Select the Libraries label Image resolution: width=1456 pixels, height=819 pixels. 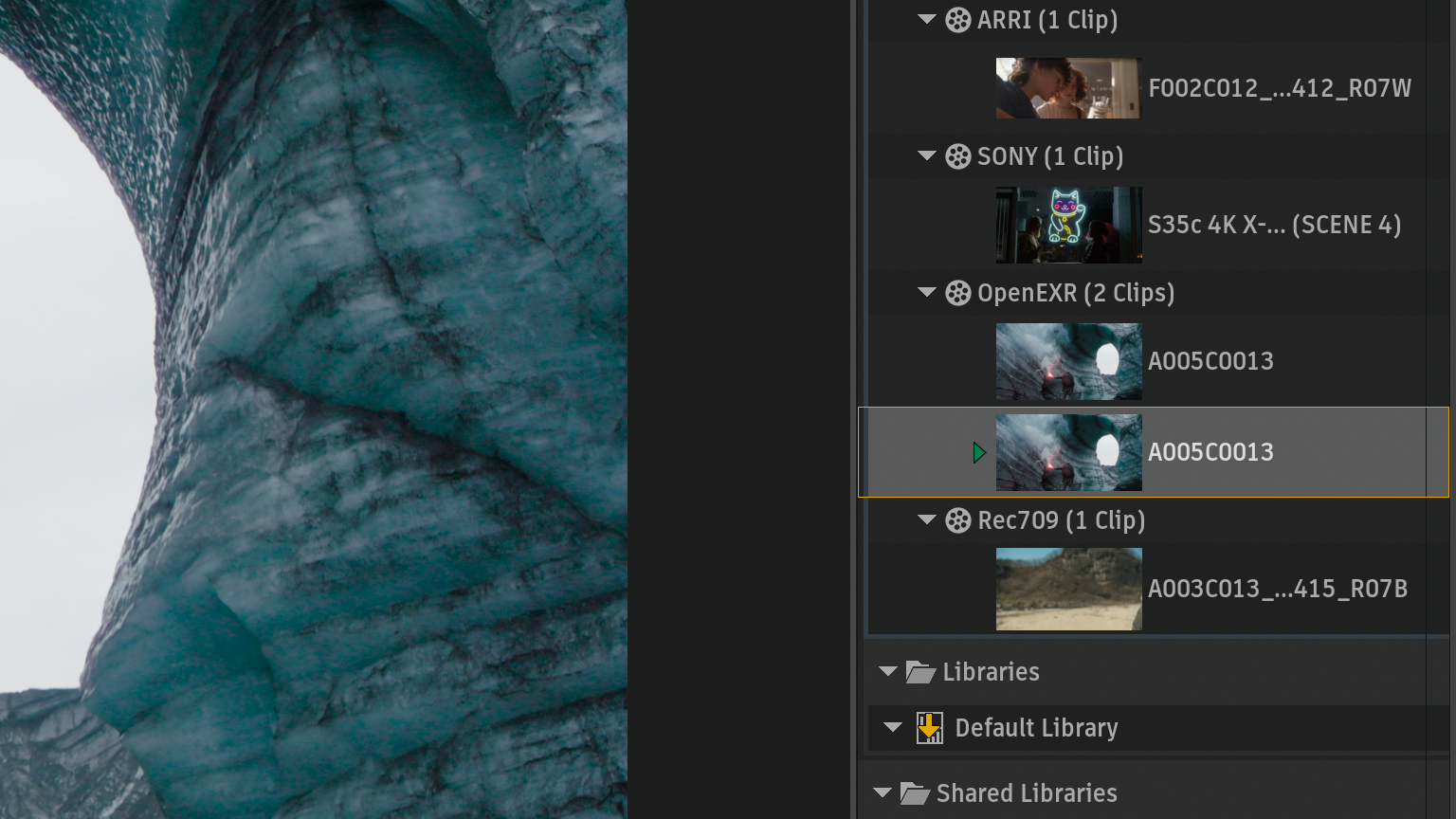(991, 672)
